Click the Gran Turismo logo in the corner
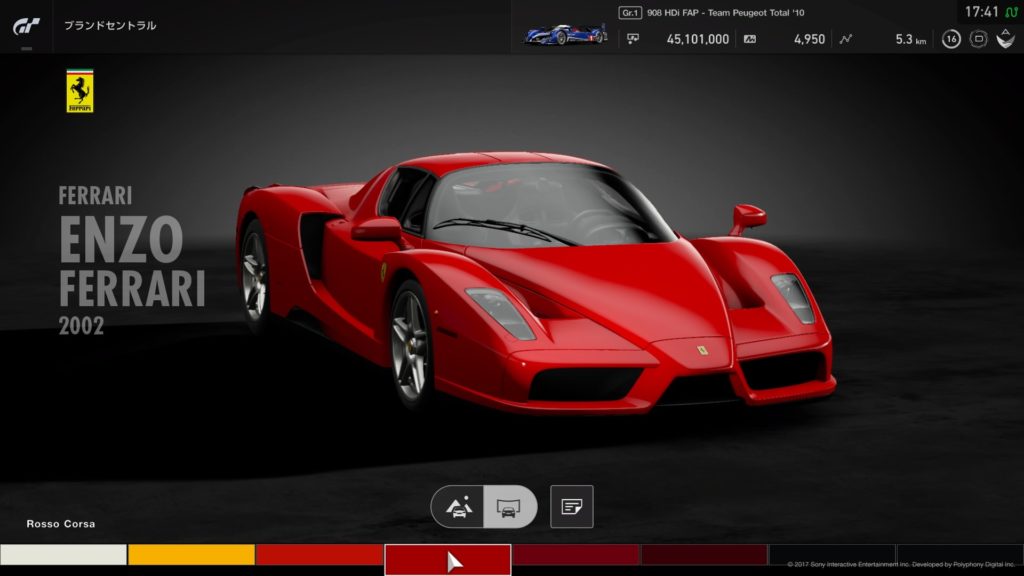Image resolution: width=1024 pixels, height=576 pixels. click(x=26, y=26)
